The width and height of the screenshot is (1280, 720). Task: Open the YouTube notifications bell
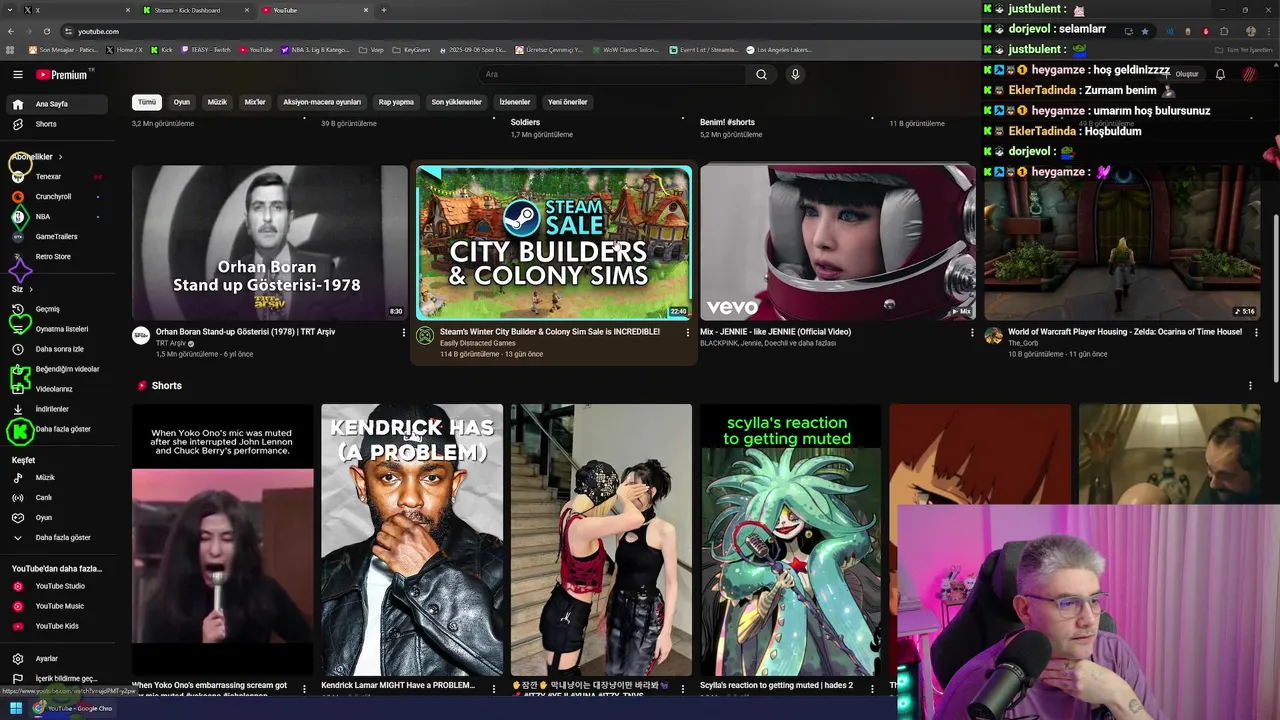point(1220,74)
